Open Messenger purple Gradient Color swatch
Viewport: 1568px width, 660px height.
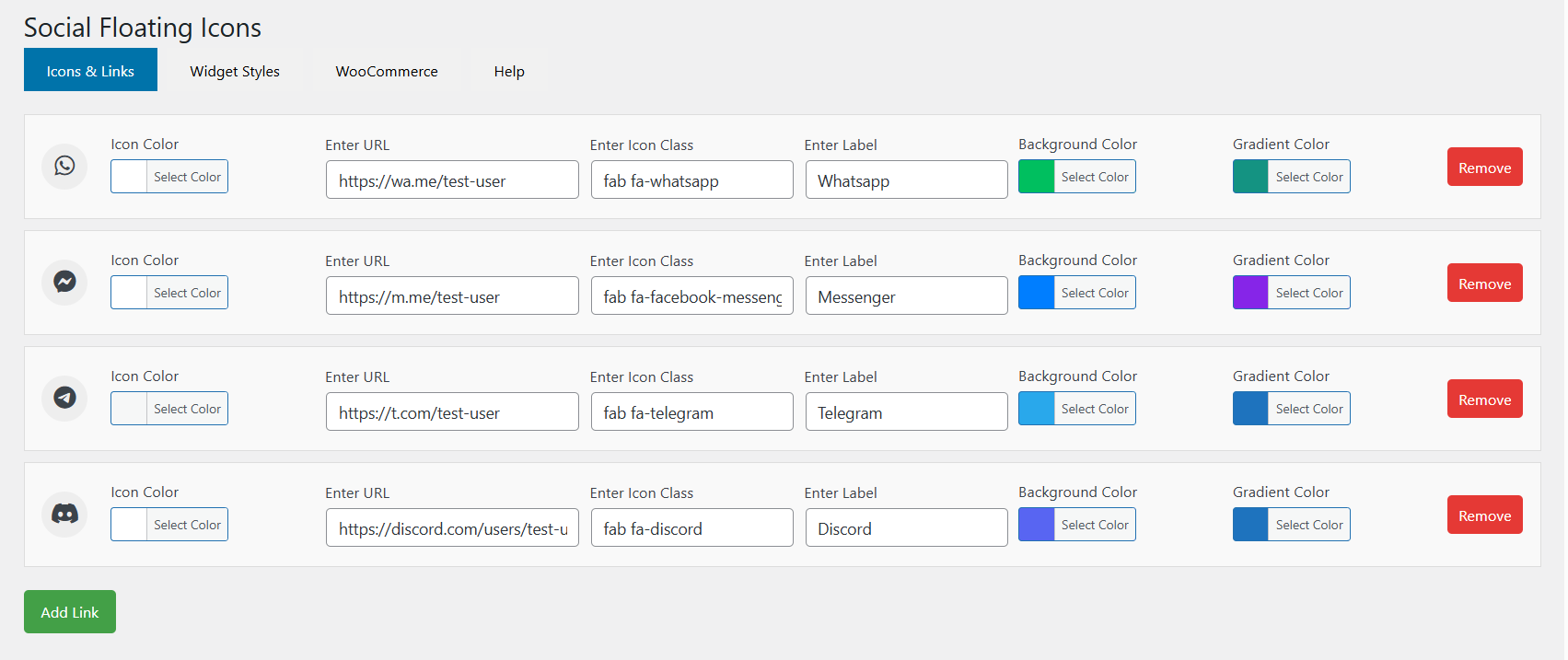click(x=1251, y=293)
